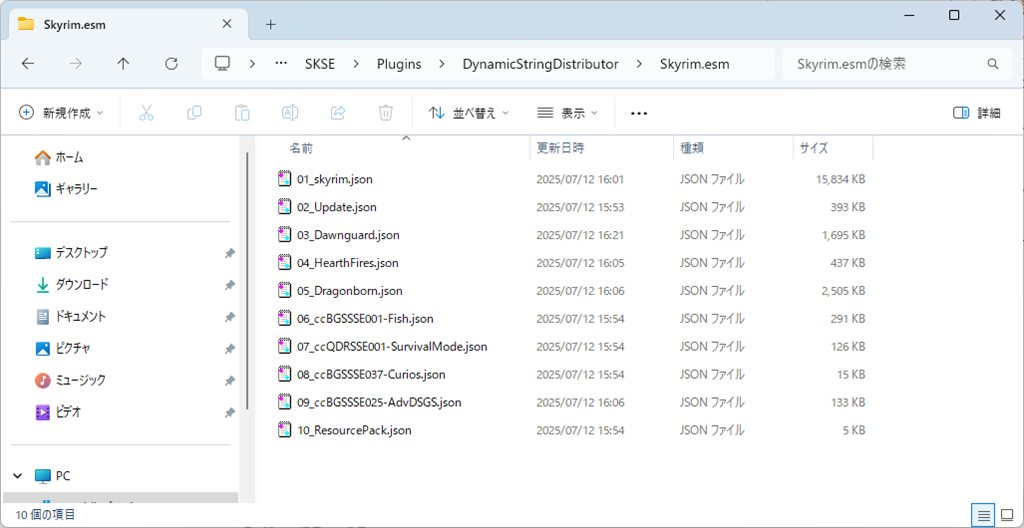Open the PC location icon in address bar
The height and width of the screenshot is (528, 1024).
tap(223, 63)
